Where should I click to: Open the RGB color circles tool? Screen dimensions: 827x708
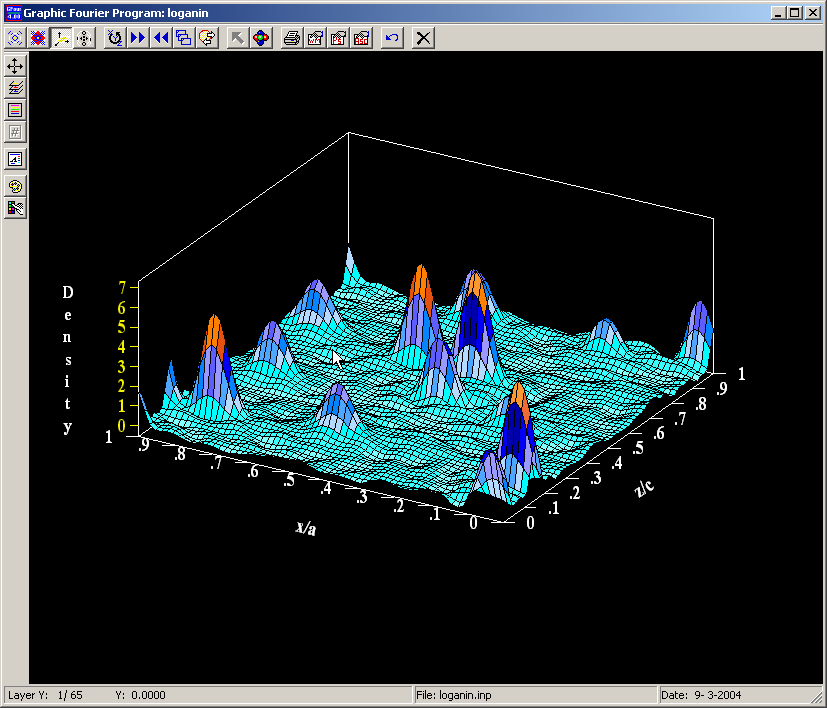click(260, 38)
